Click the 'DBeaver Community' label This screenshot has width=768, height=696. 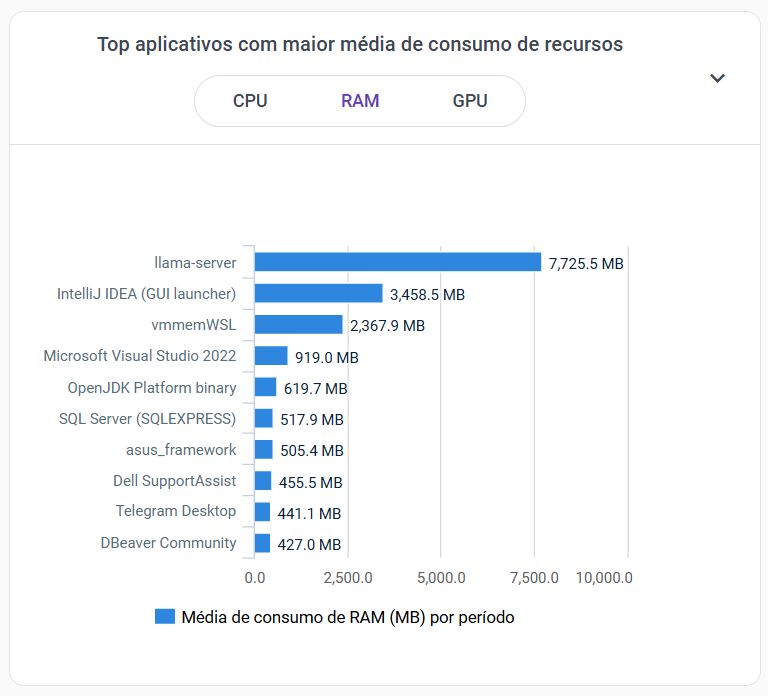tap(168, 543)
